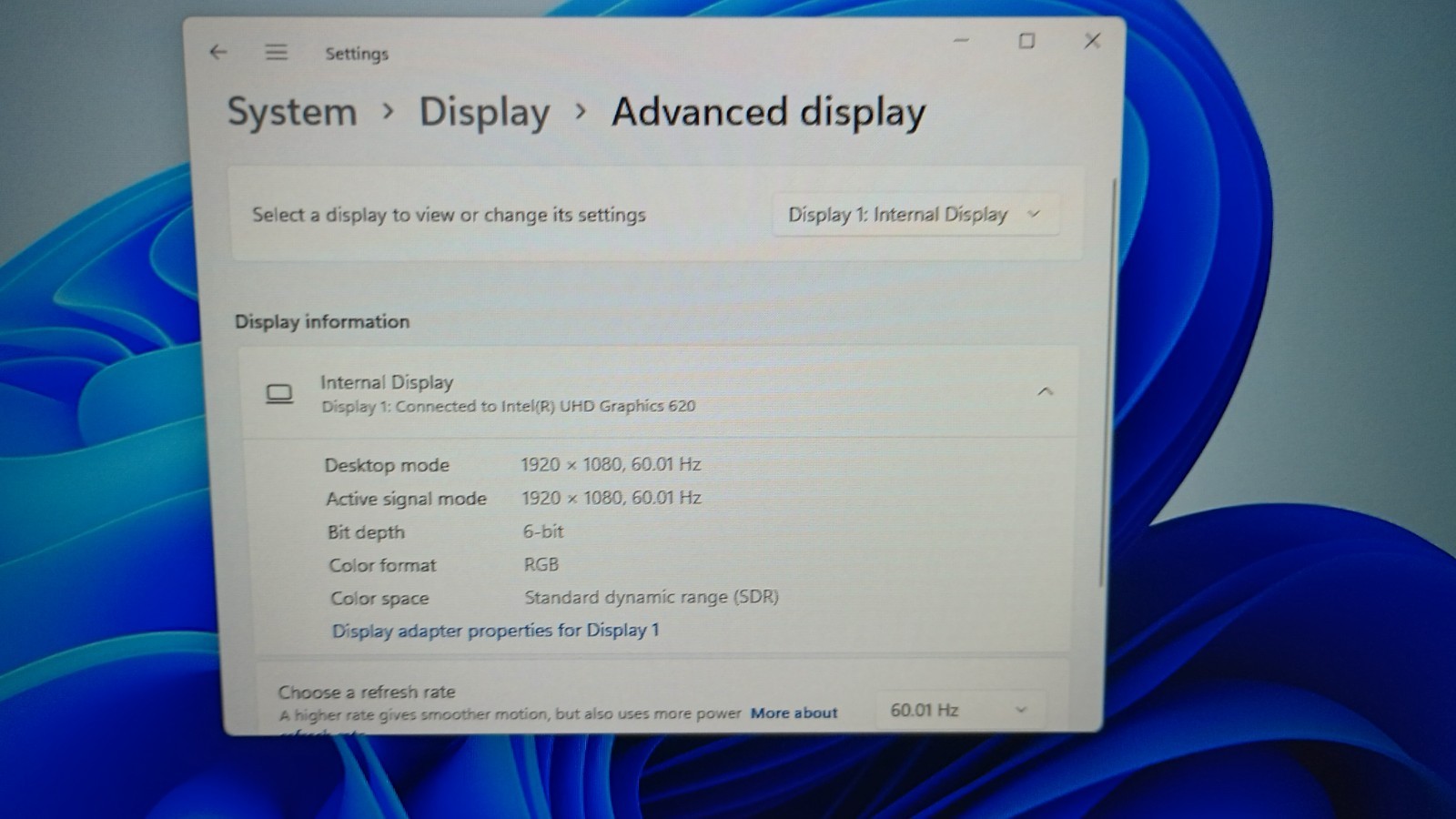Click the laptop icon beside Internal Display
Image resolution: width=1456 pixels, height=819 pixels.
(x=279, y=394)
